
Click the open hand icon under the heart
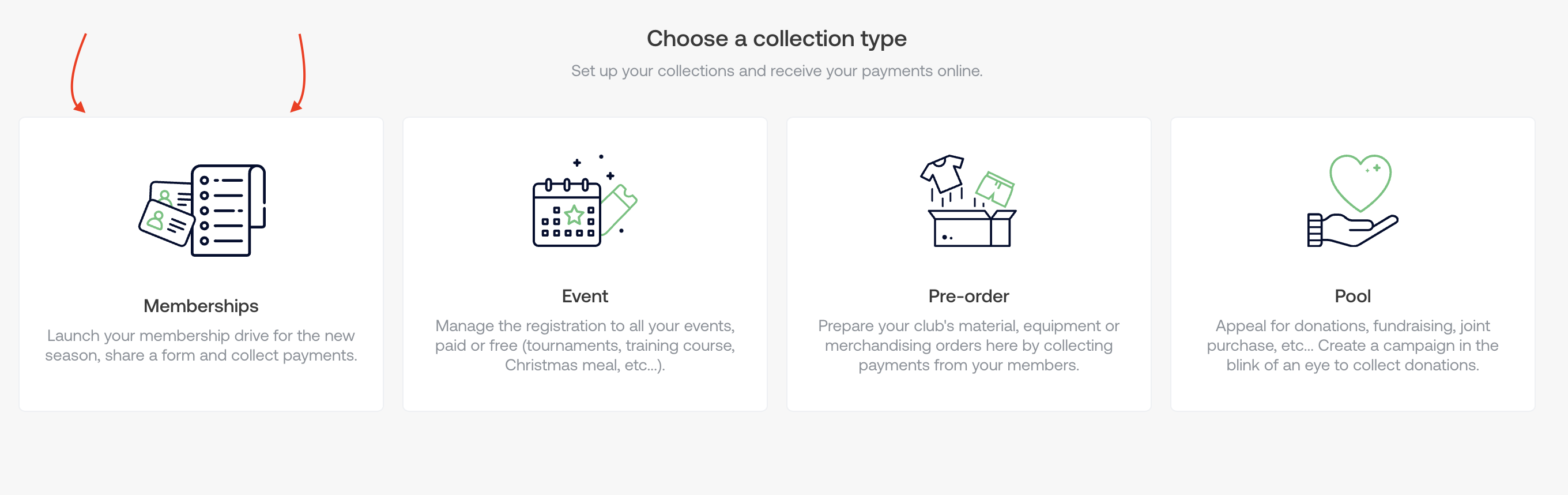(1352, 230)
